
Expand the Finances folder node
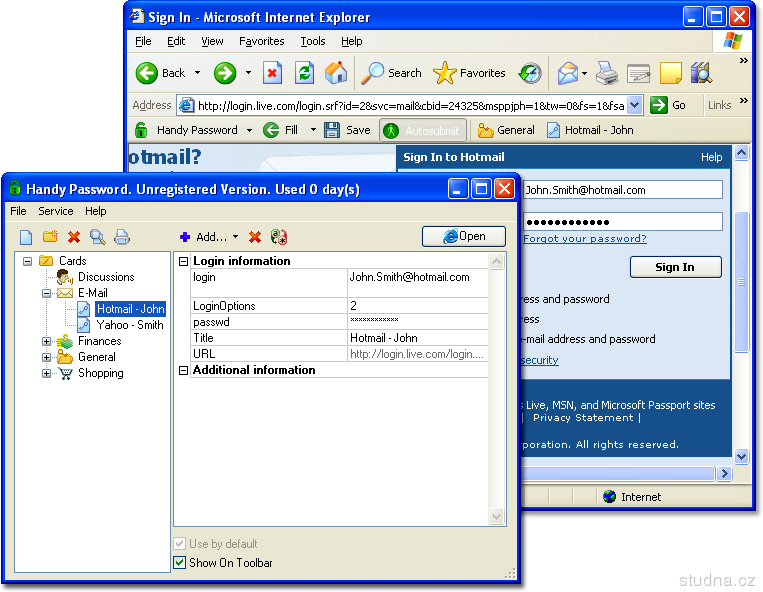point(46,341)
